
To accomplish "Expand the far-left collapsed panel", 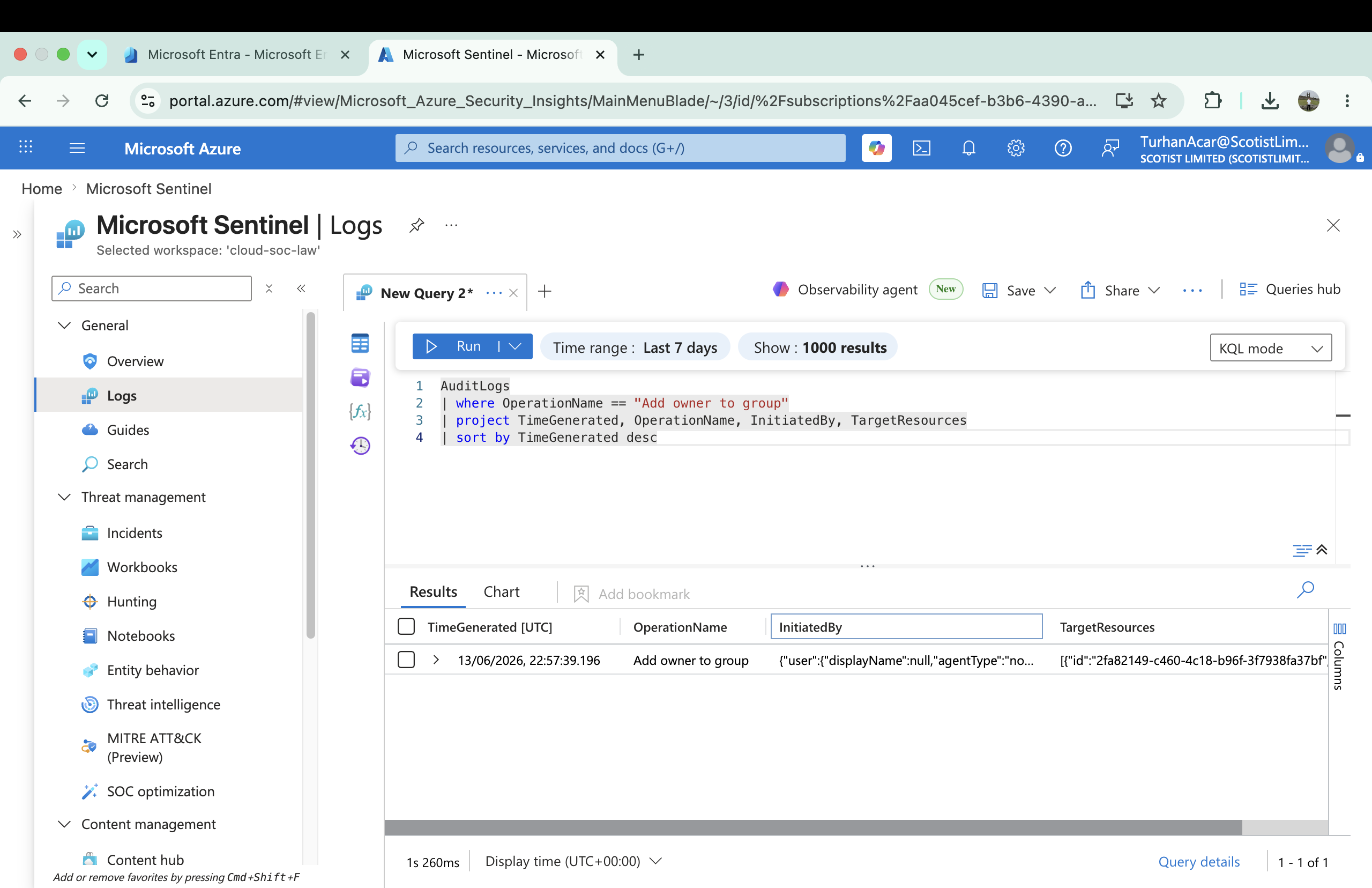I will tap(17, 234).
